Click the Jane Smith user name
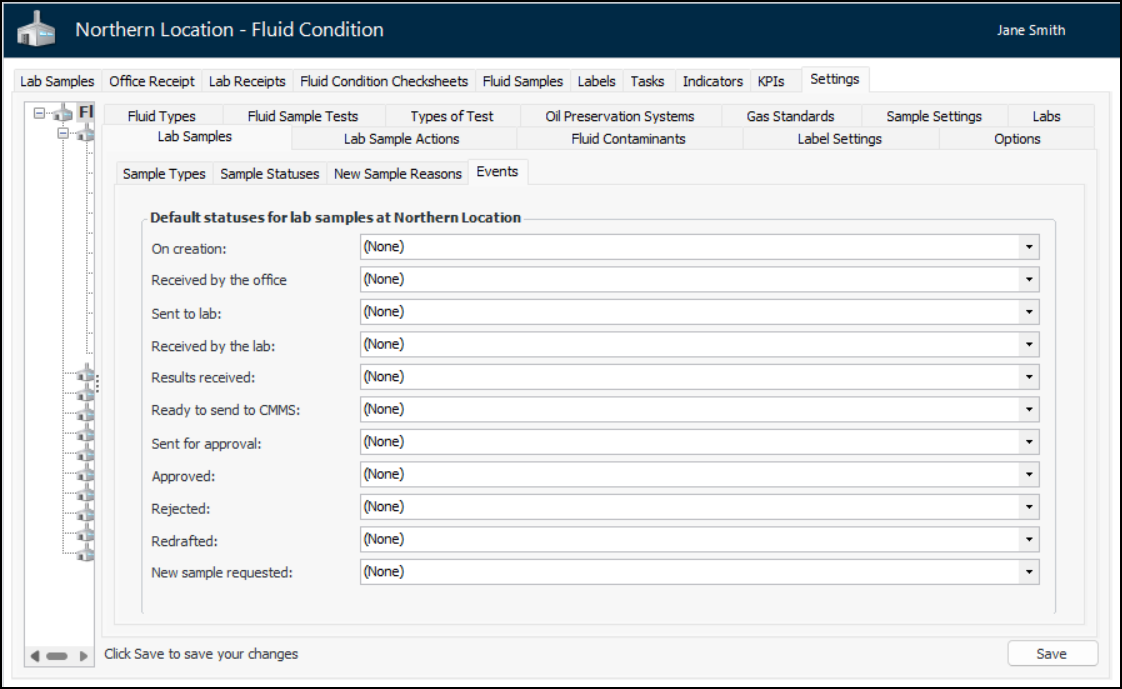Image resolution: width=1122 pixels, height=689 pixels. coord(1031,30)
